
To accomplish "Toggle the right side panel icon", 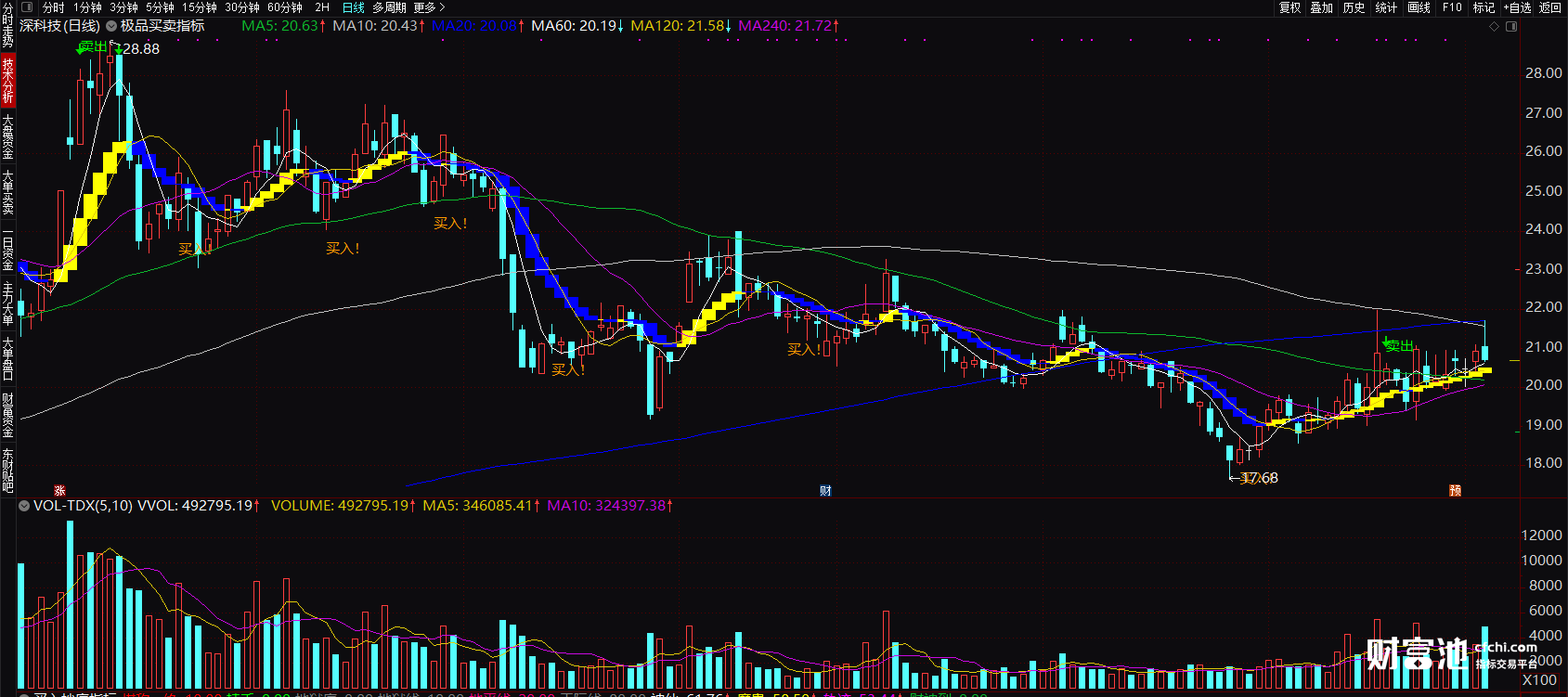I will coord(1511,26).
